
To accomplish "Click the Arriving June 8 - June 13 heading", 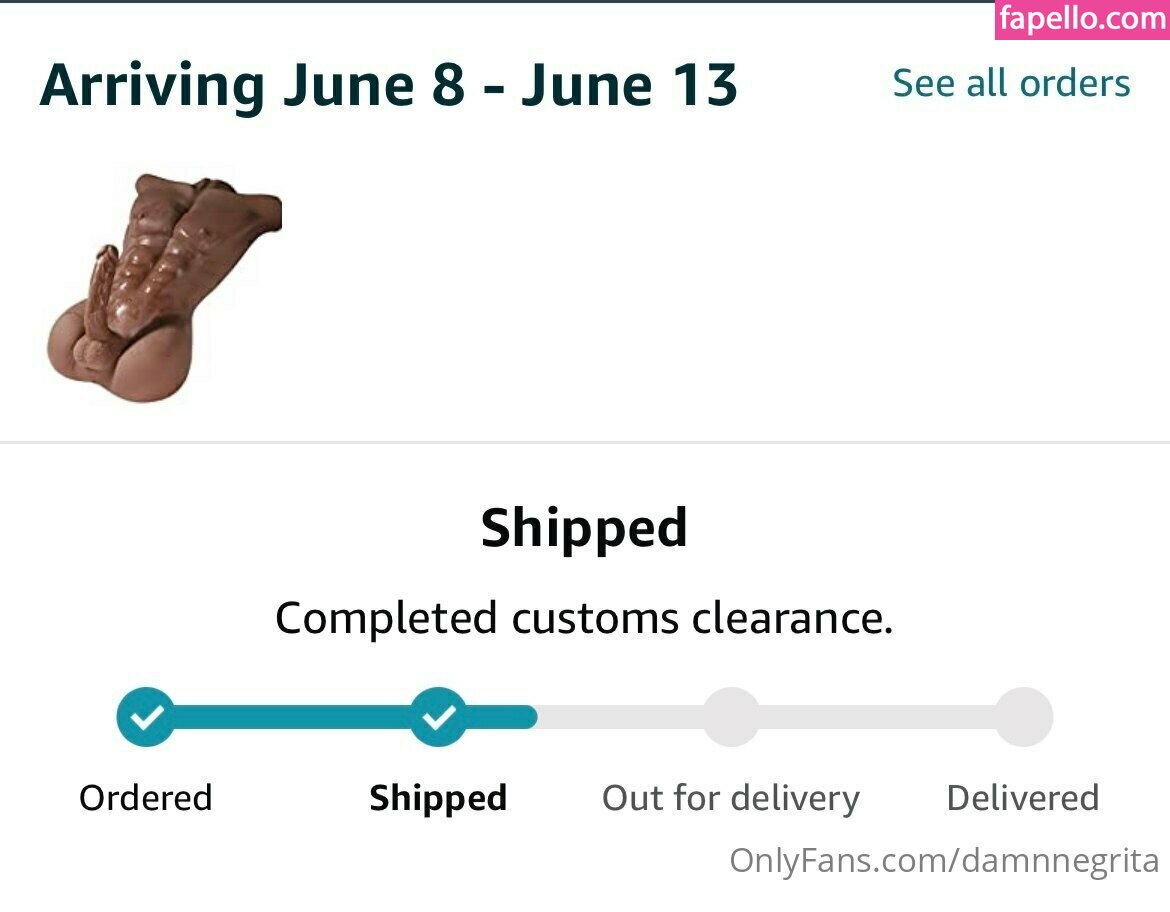I will (x=388, y=86).
